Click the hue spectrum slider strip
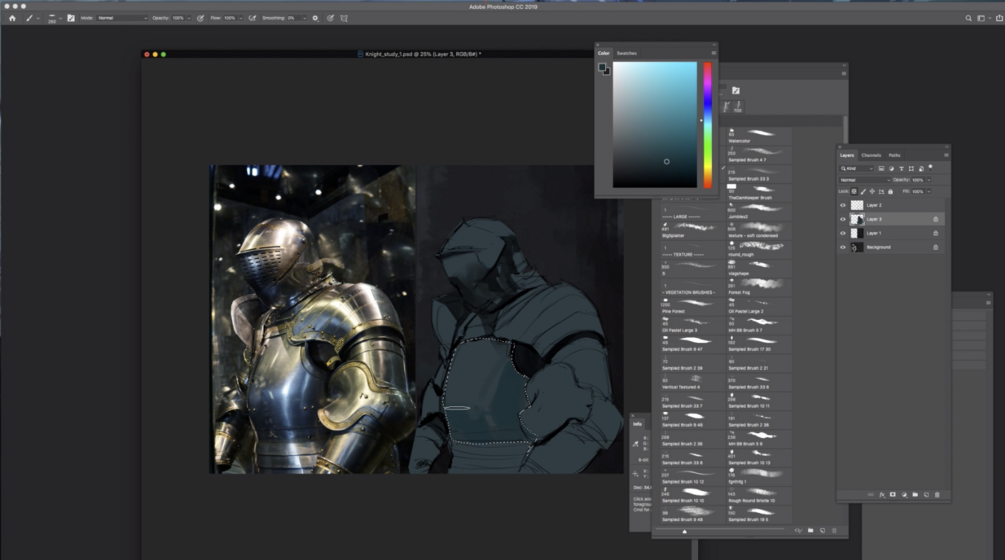Screen dimensions: 1005x560 pos(707,125)
